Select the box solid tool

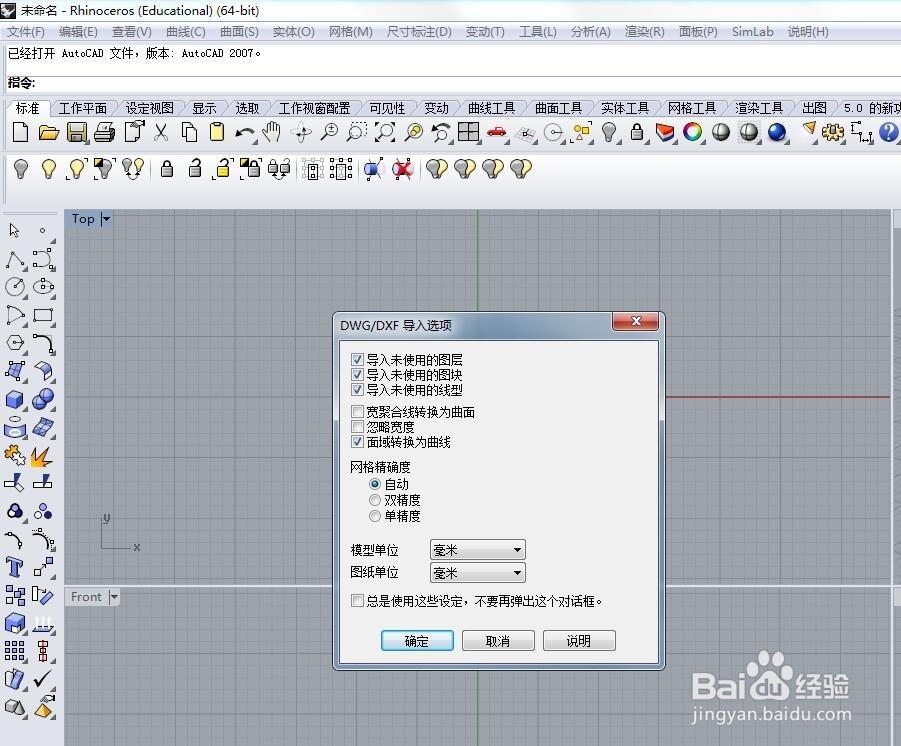click(13, 398)
